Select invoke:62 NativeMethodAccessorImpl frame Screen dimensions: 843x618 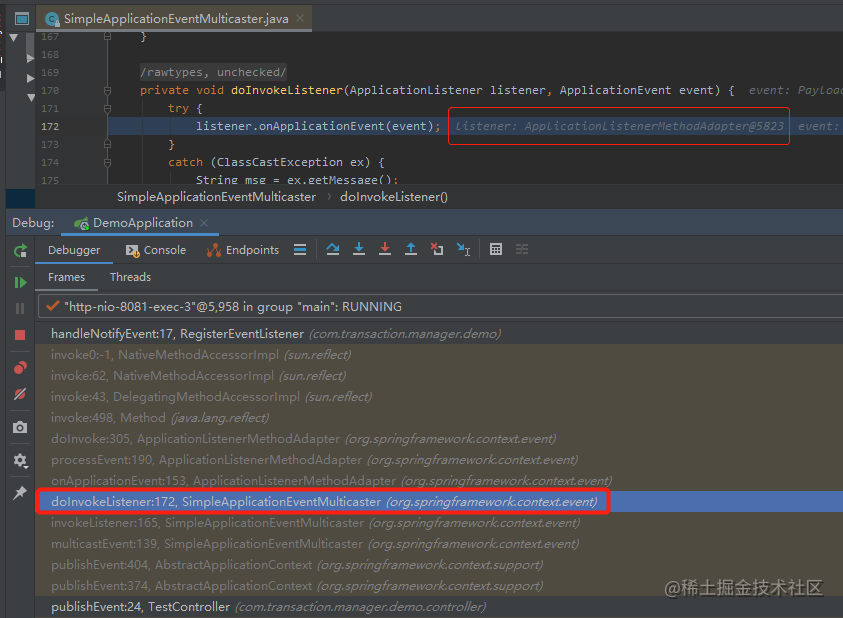[439, 376]
